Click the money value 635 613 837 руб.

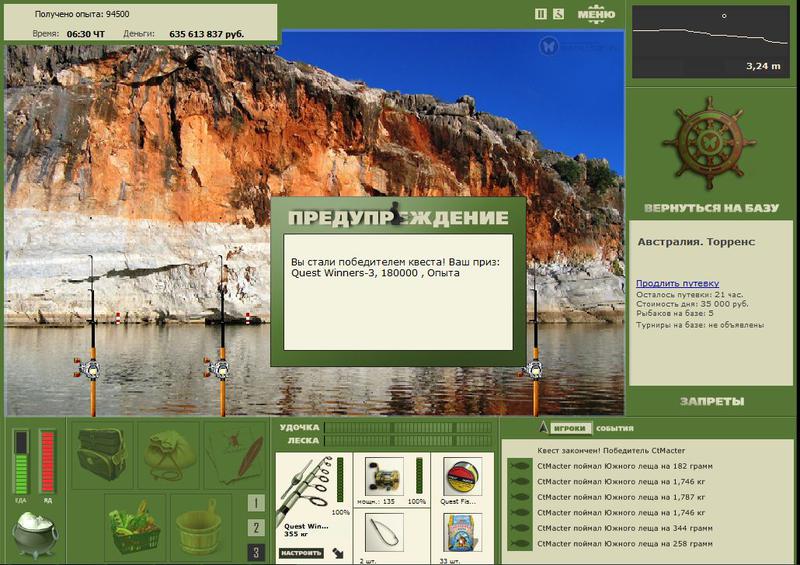(x=207, y=34)
